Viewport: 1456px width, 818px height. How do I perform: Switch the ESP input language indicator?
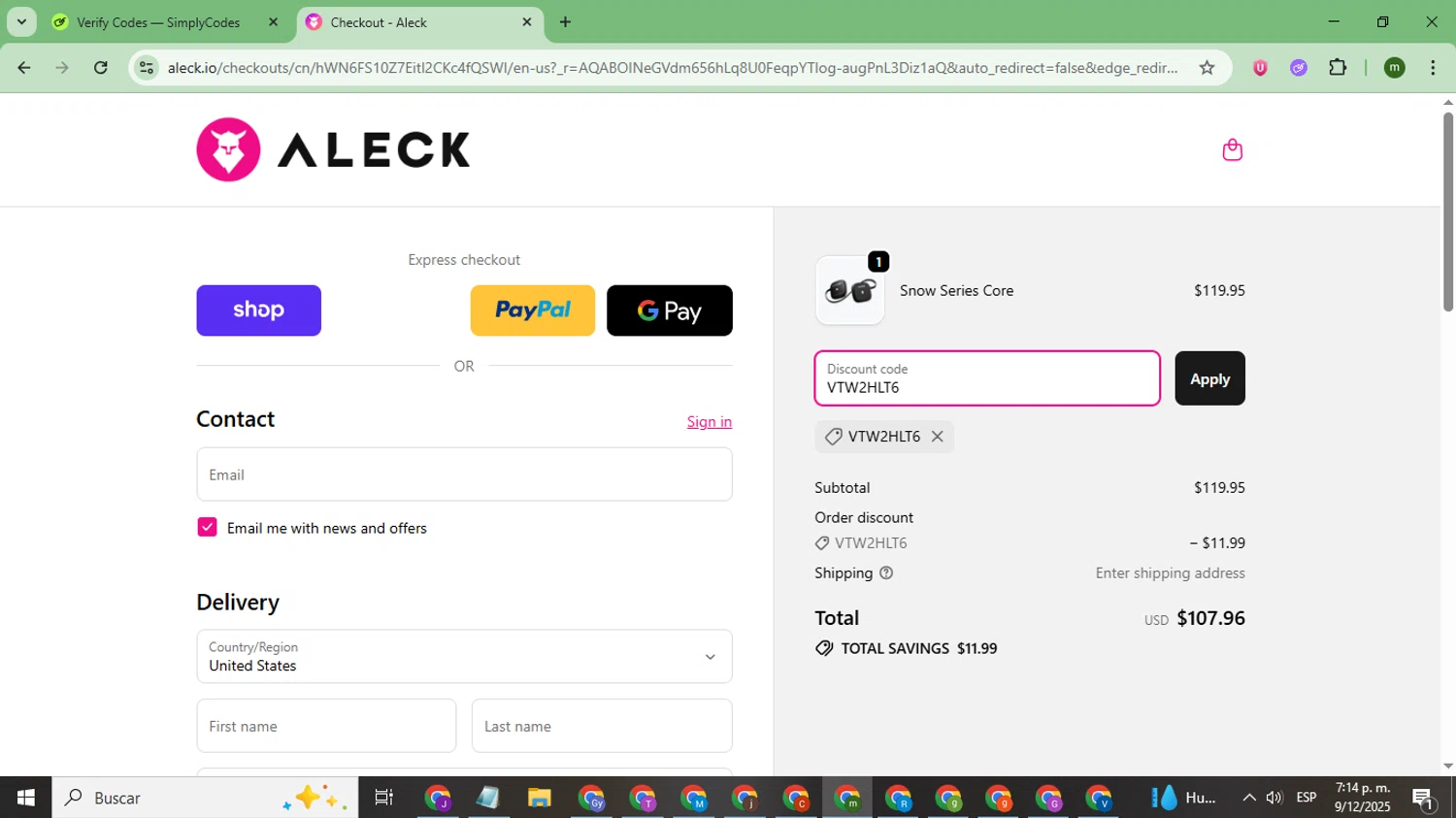[1307, 798]
